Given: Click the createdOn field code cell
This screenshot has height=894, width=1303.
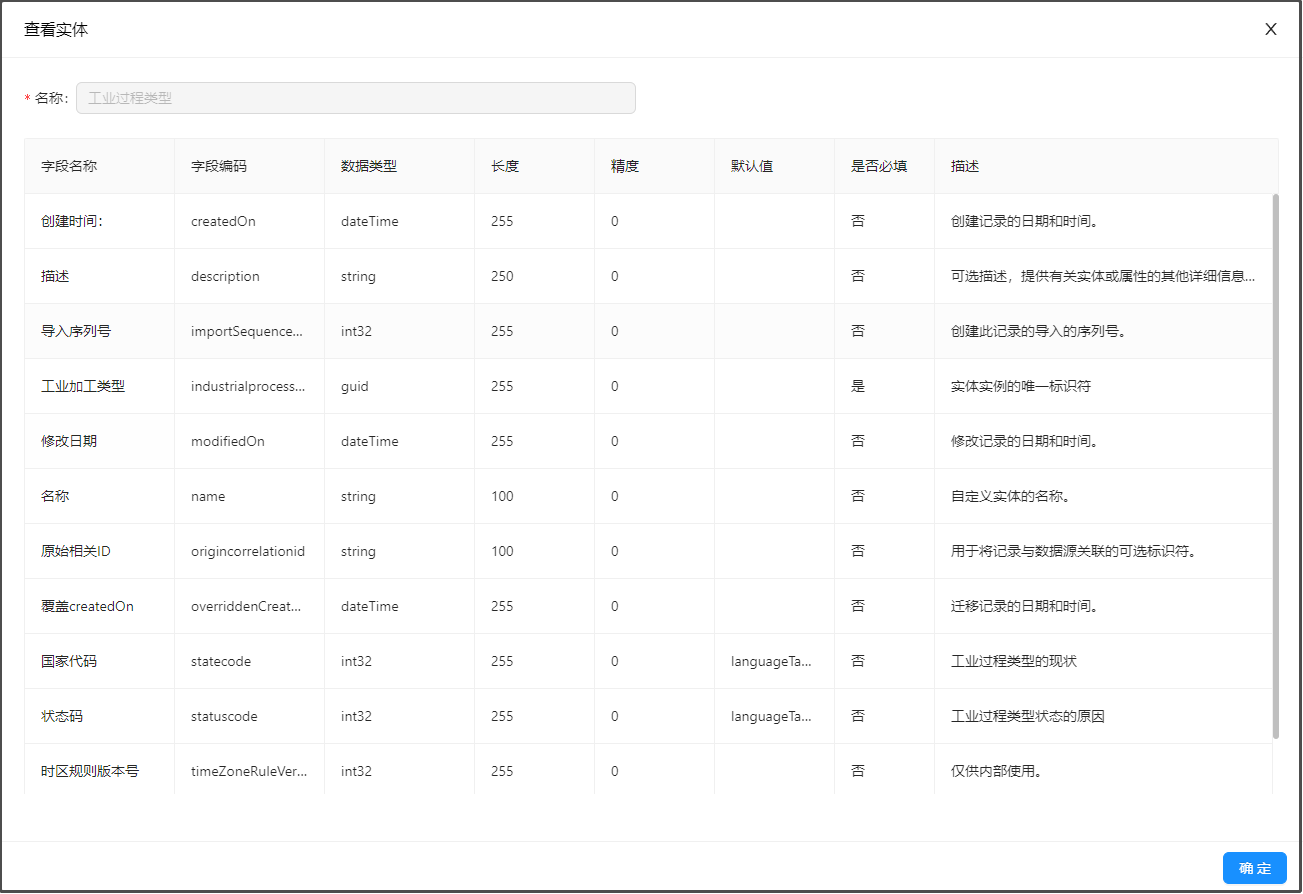Looking at the screenshot, I should pyautogui.click(x=223, y=221).
